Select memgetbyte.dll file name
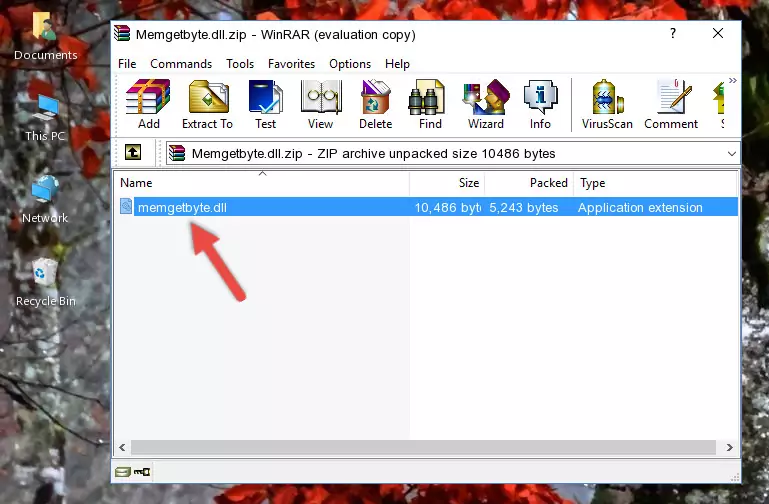The image size is (769, 504). 182,207
